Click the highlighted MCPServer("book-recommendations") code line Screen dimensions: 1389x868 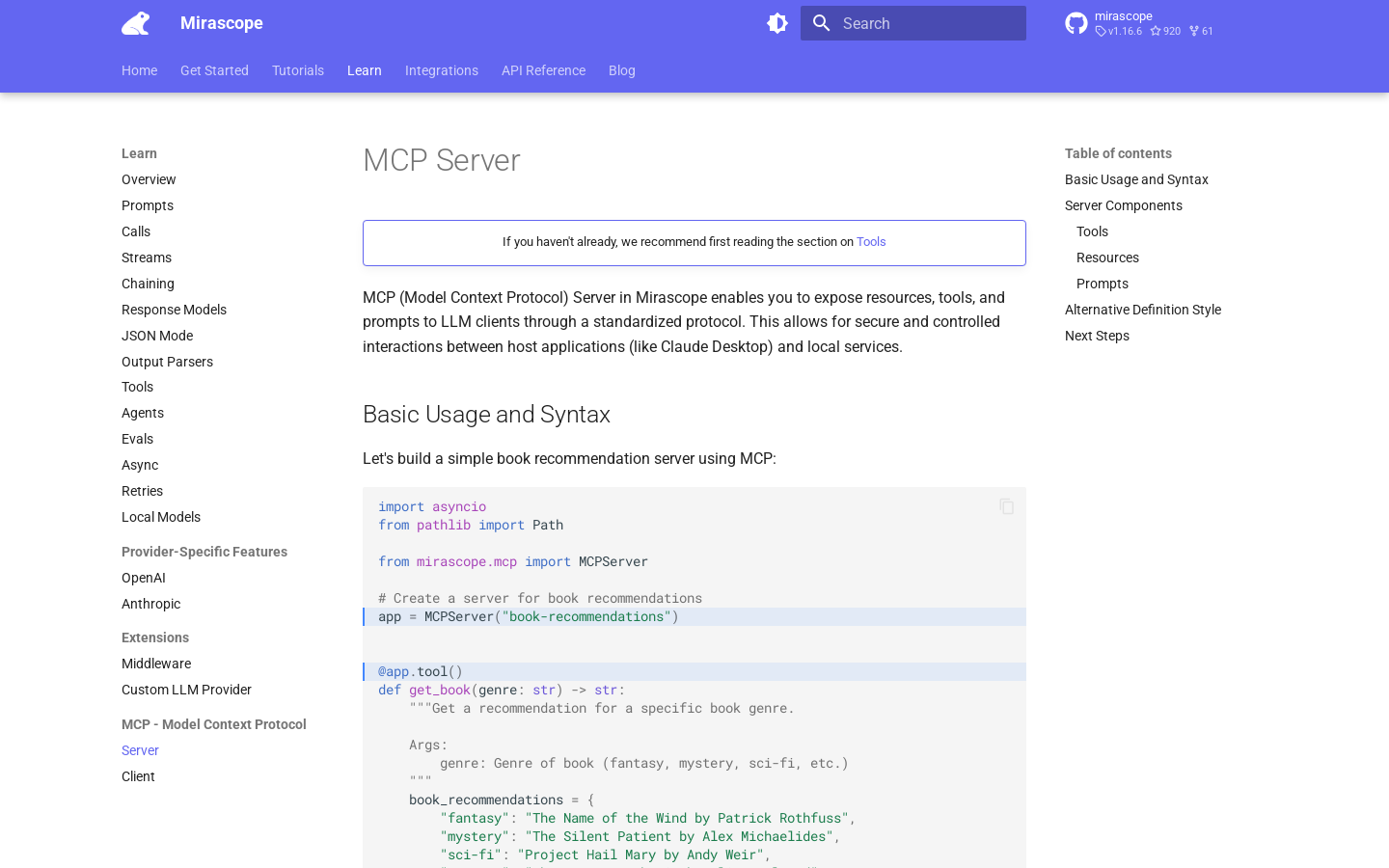coord(694,616)
